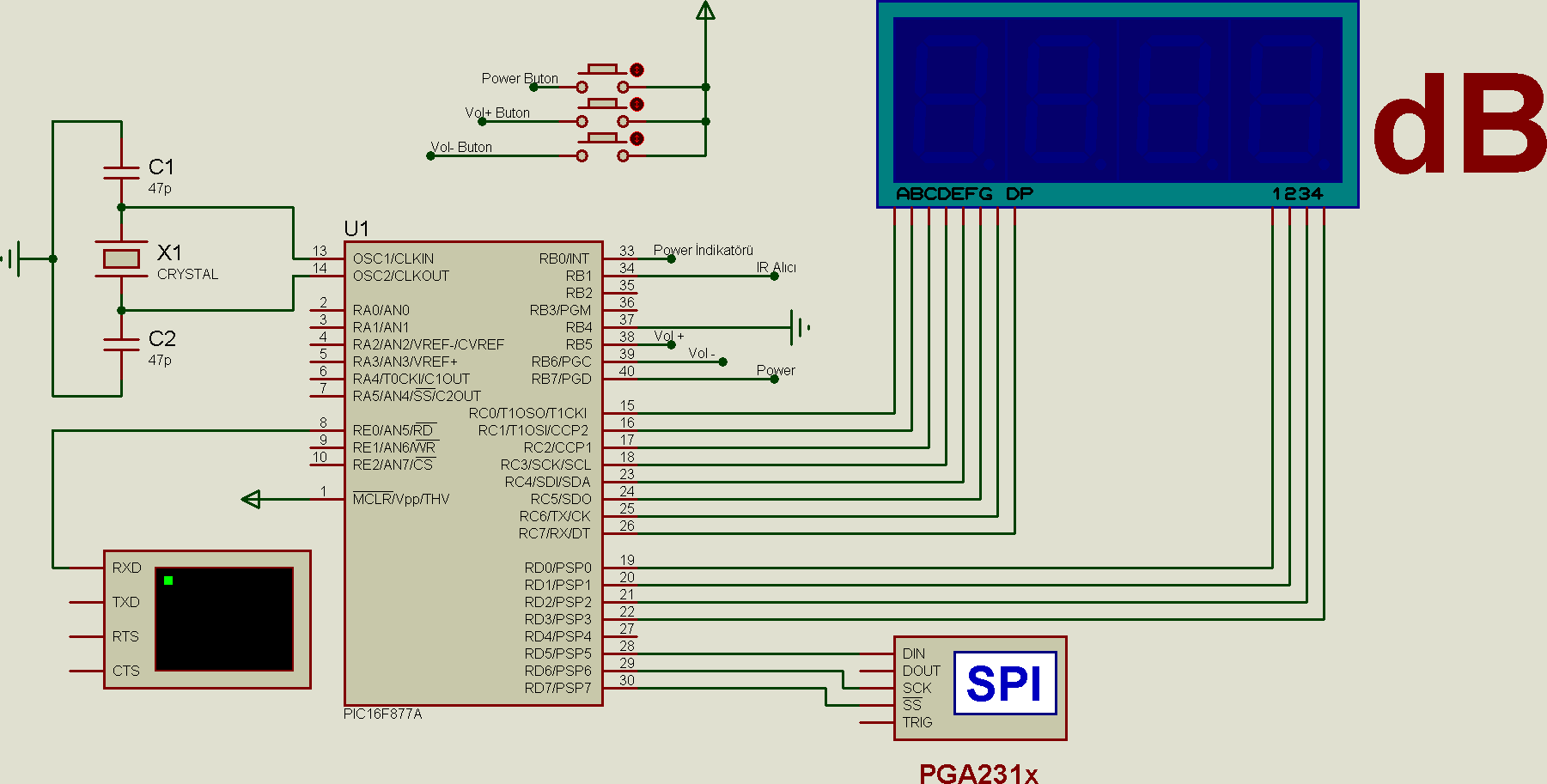Click the MCLR/Vpp terminal arrow
1547x784 pixels.
[x=251, y=499]
